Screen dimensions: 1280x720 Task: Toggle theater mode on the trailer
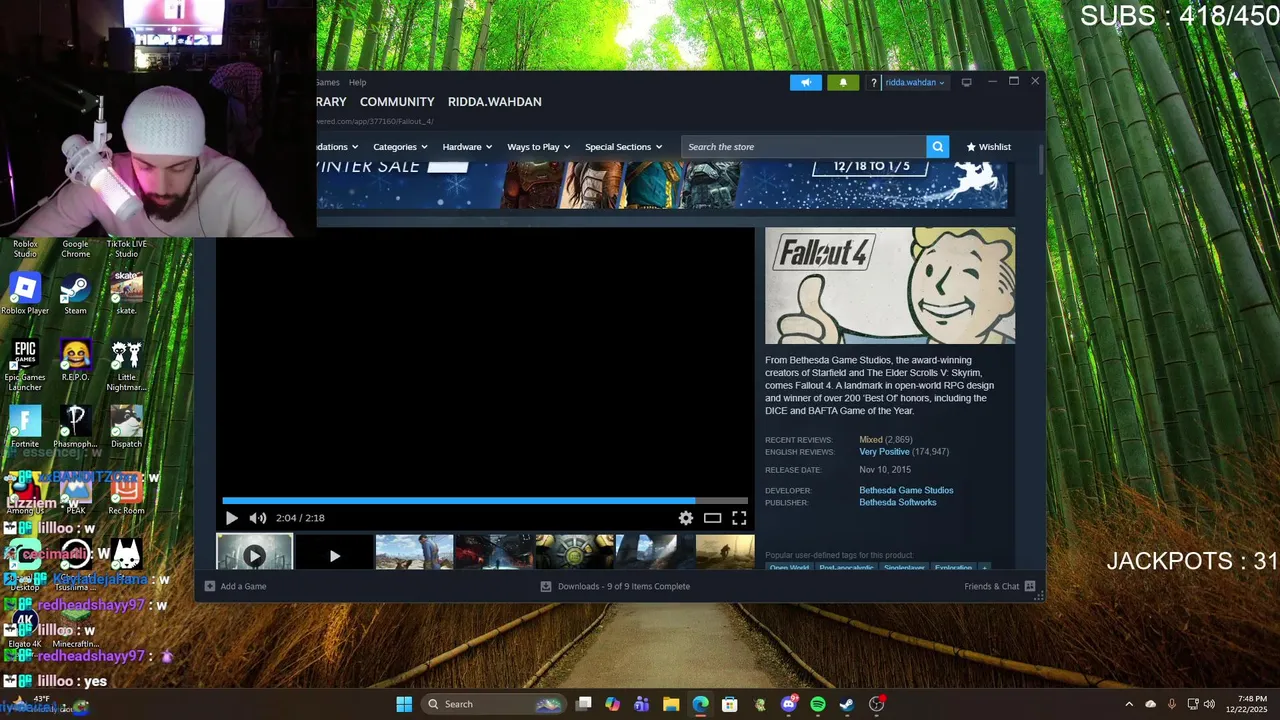[x=712, y=518]
